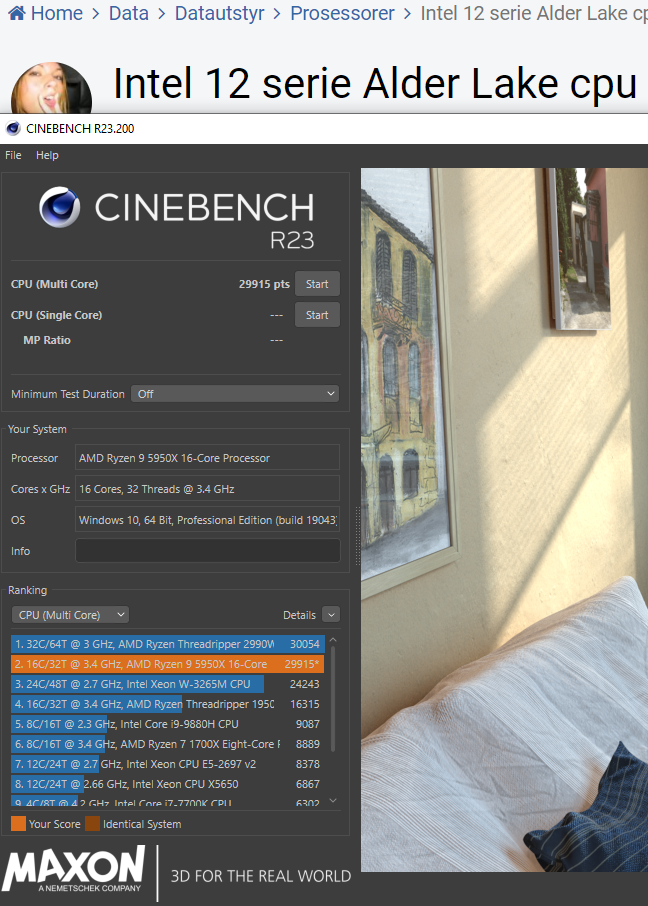
Task: Select the Threadripper 2990W ranking row
Action: tap(168, 644)
